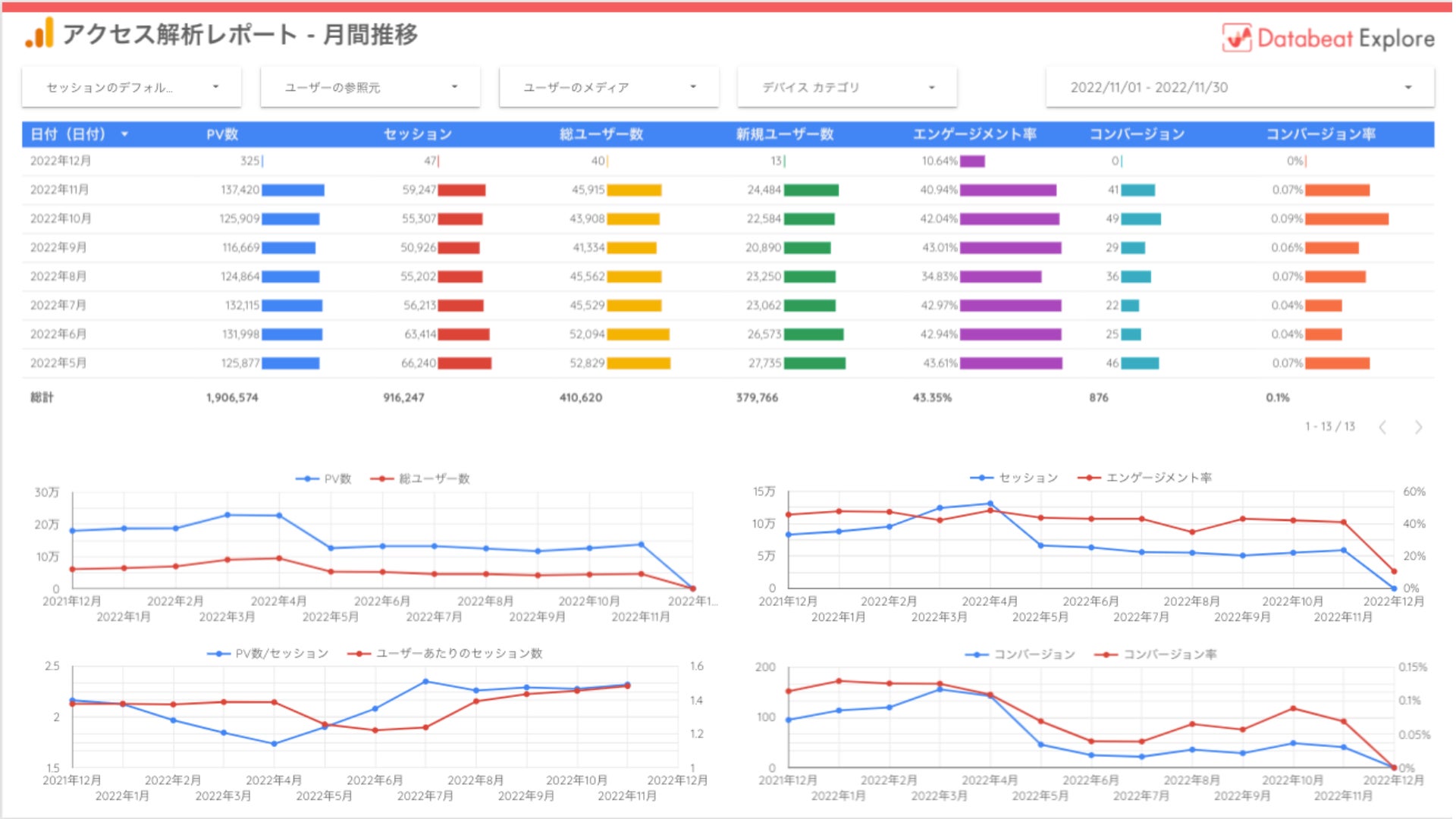Click the Databeat Explore logo

tap(1327, 38)
